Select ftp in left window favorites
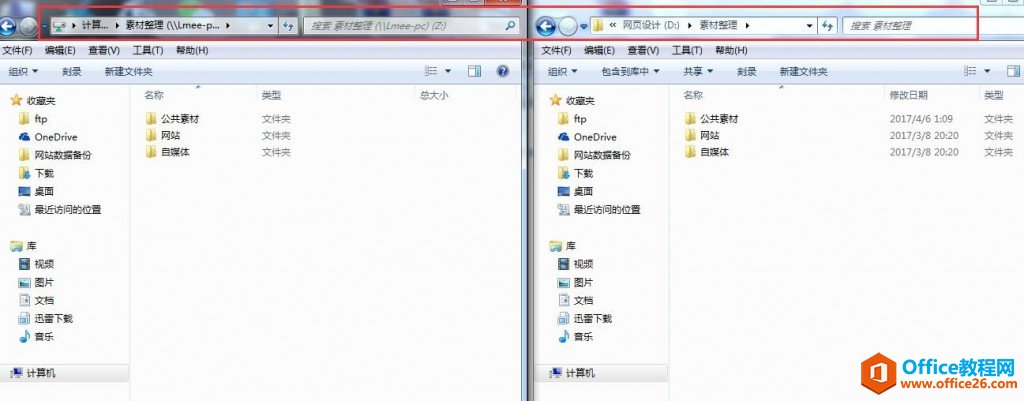The height and width of the screenshot is (401, 1024). 33,119
